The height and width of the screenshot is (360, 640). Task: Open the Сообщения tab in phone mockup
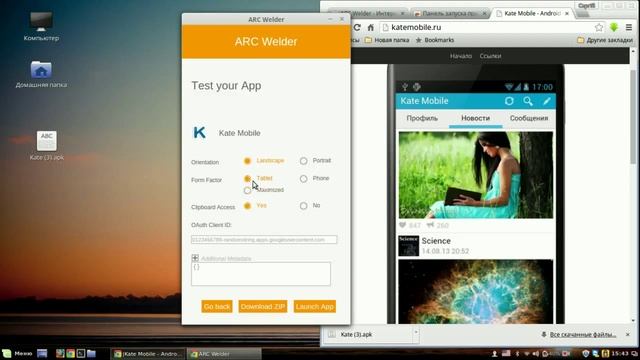pyautogui.click(x=529, y=118)
